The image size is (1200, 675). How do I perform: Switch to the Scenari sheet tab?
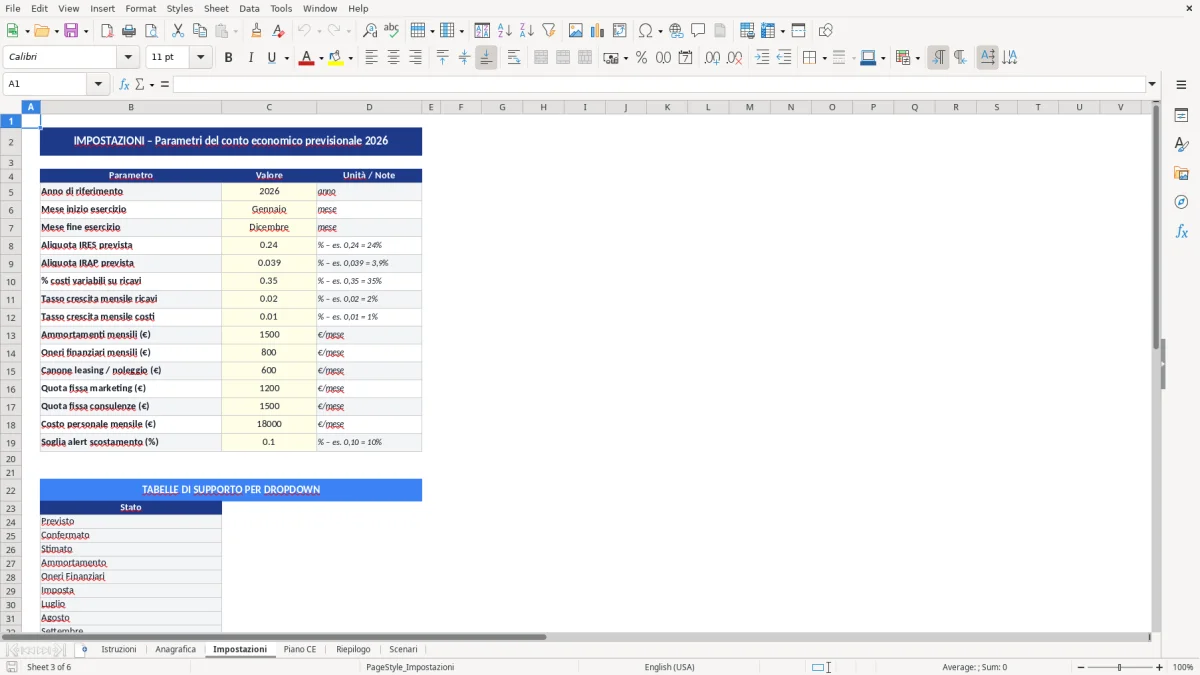pos(403,649)
